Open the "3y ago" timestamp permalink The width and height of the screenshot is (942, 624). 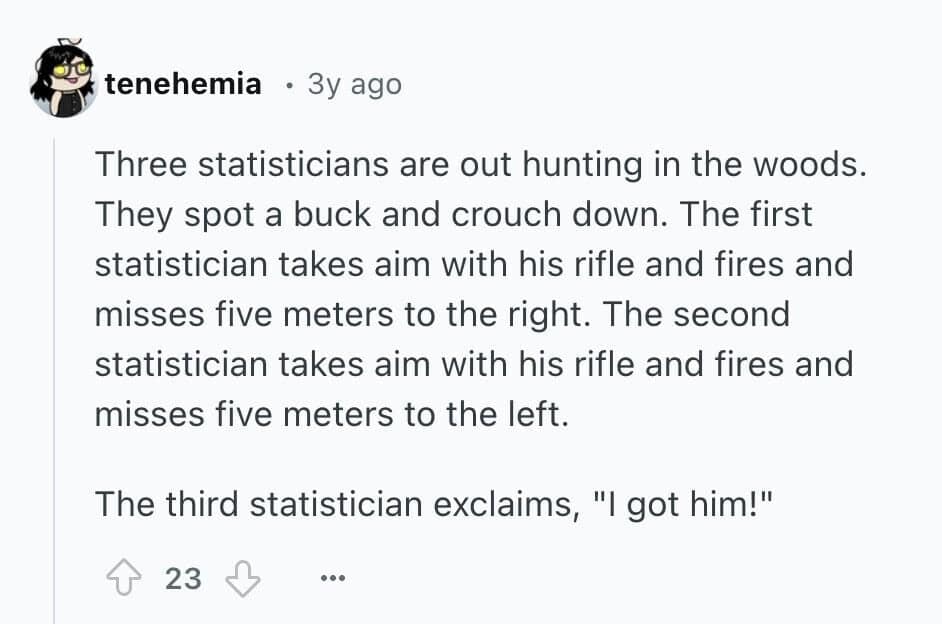pos(354,85)
